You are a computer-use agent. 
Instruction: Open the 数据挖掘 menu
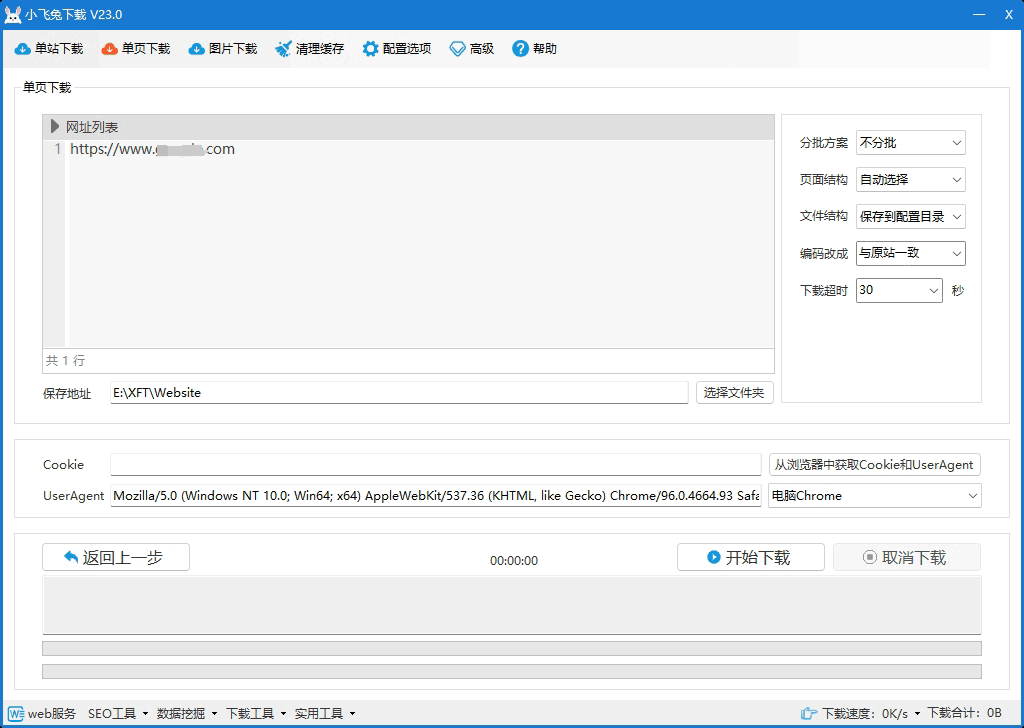[186, 713]
